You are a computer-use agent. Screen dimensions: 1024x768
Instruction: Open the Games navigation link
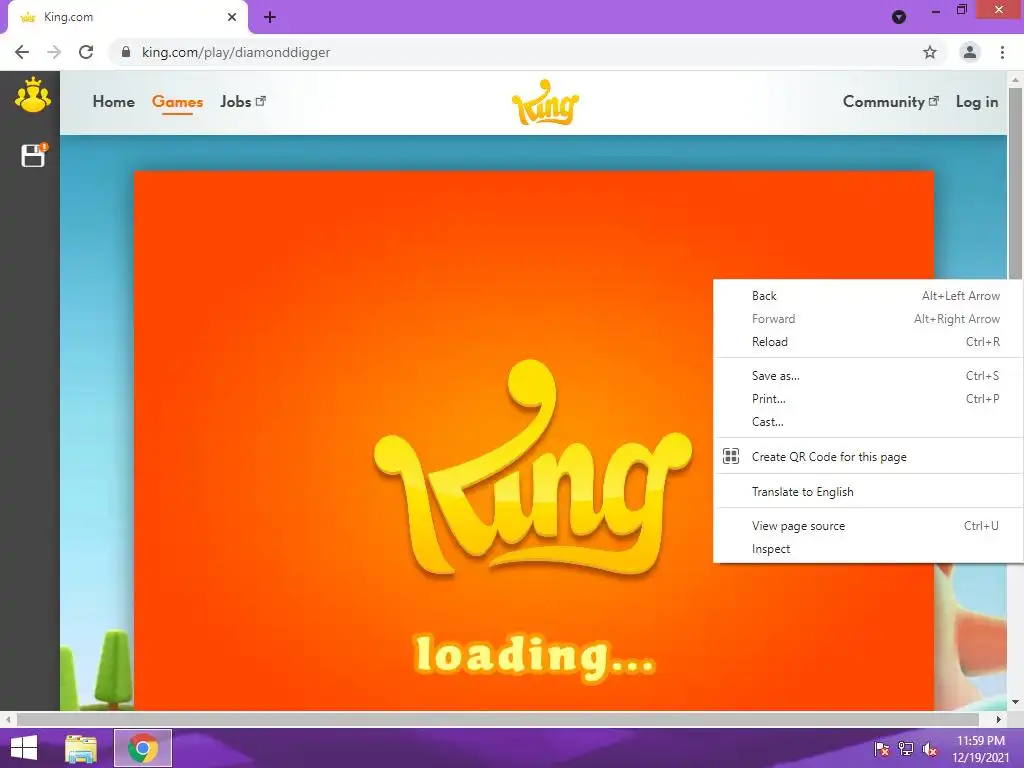178,102
